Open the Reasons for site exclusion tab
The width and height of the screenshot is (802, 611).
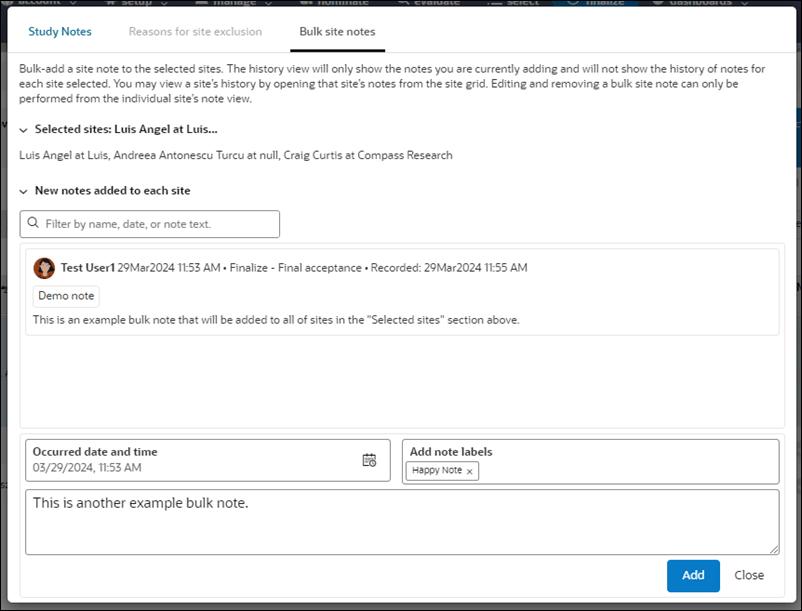click(195, 31)
